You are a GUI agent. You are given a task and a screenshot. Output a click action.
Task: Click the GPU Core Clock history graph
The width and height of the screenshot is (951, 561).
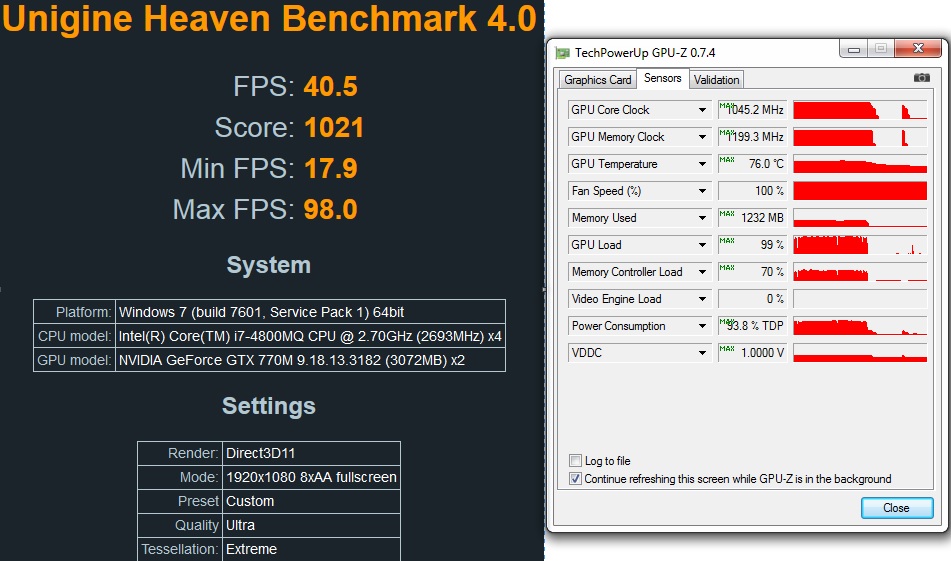click(860, 110)
